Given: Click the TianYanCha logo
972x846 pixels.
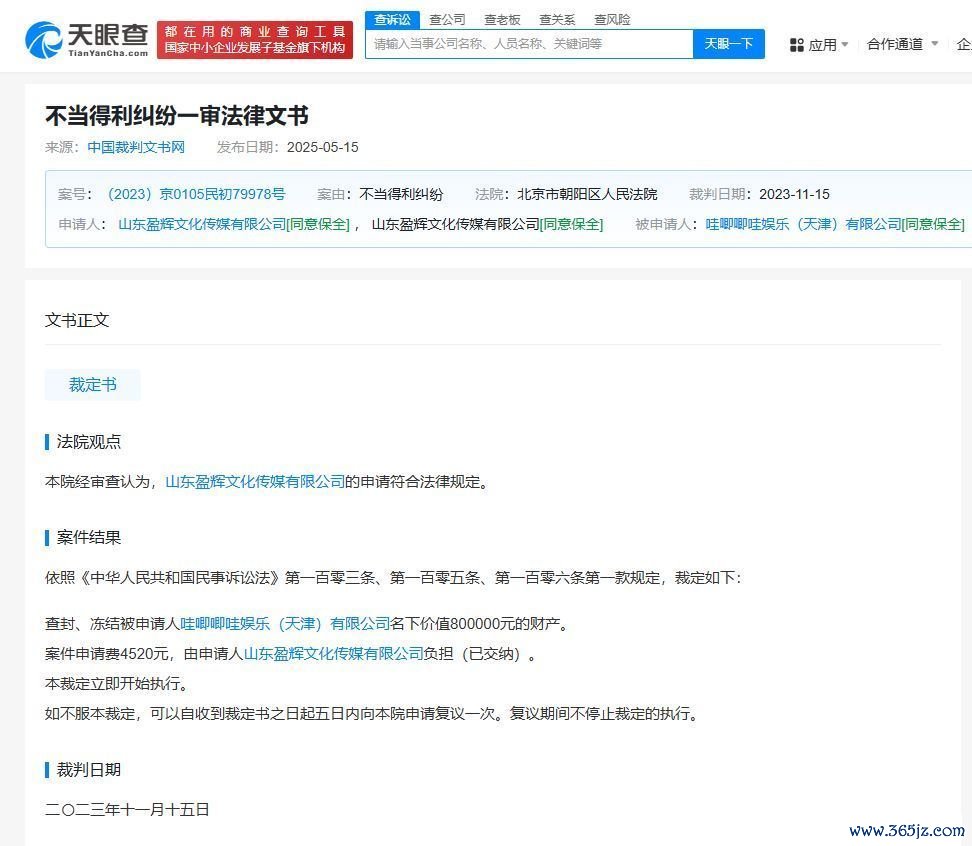Looking at the screenshot, I should (x=87, y=40).
